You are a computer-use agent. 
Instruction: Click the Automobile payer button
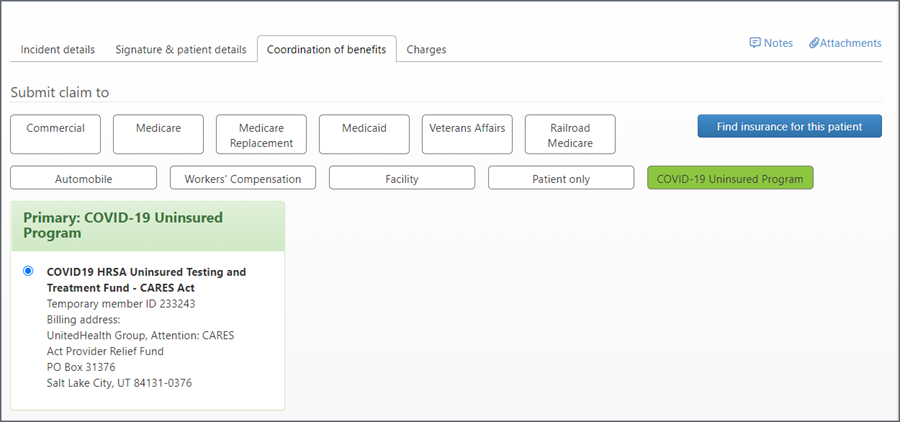coord(83,178)
